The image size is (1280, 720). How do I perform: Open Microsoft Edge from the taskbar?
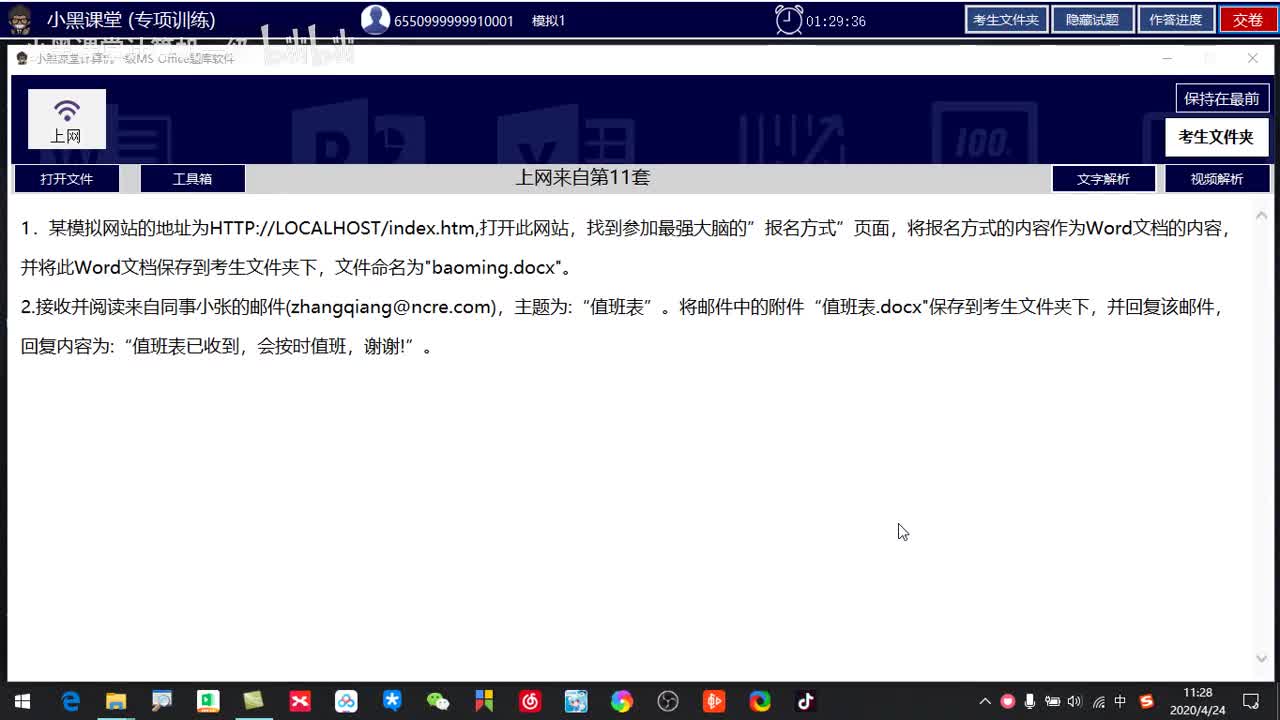(x=70, y=701)
